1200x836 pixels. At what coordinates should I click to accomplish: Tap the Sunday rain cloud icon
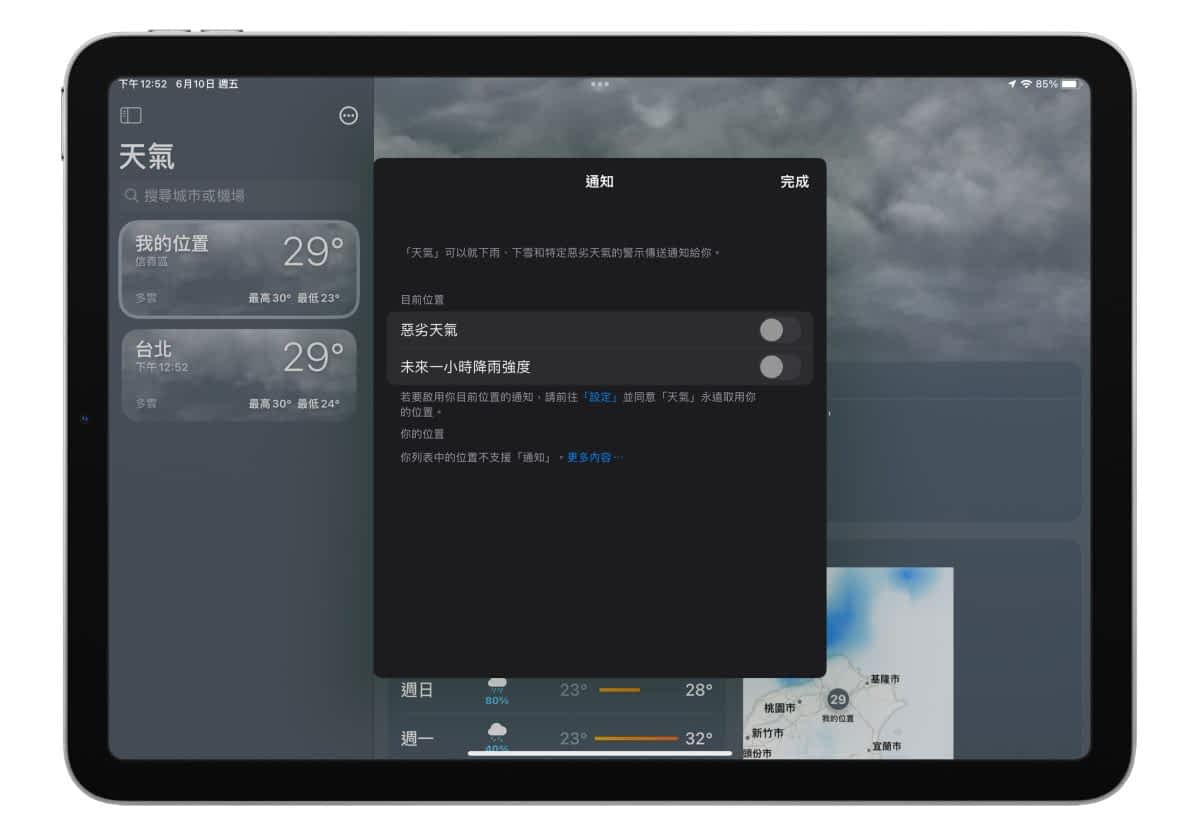[x=497, y=683]
